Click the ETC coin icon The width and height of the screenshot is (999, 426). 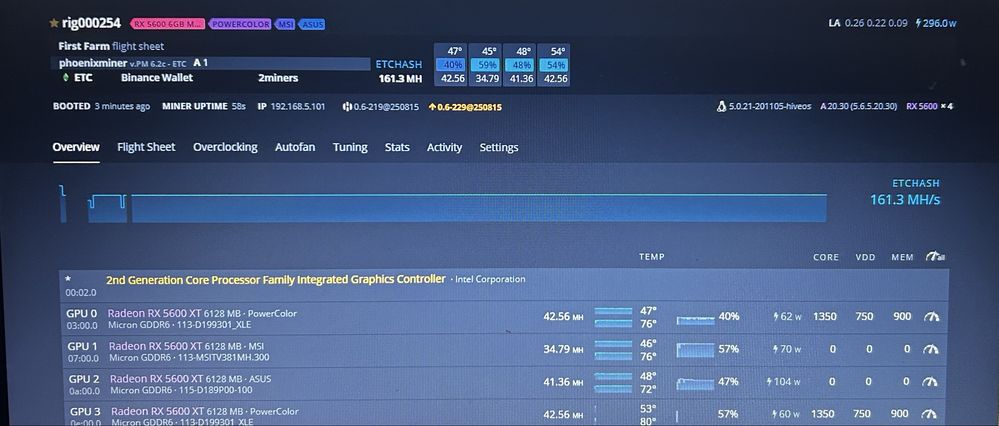click(65, 78)
